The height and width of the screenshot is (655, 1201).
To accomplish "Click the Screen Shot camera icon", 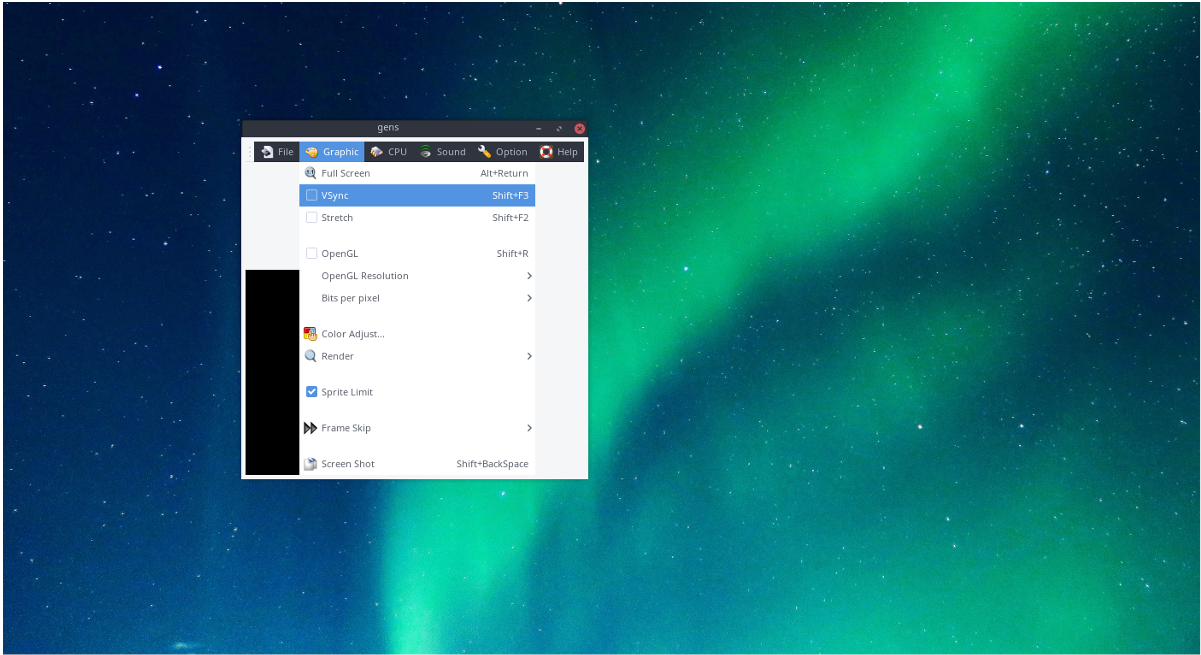I will tap(310, 463).
